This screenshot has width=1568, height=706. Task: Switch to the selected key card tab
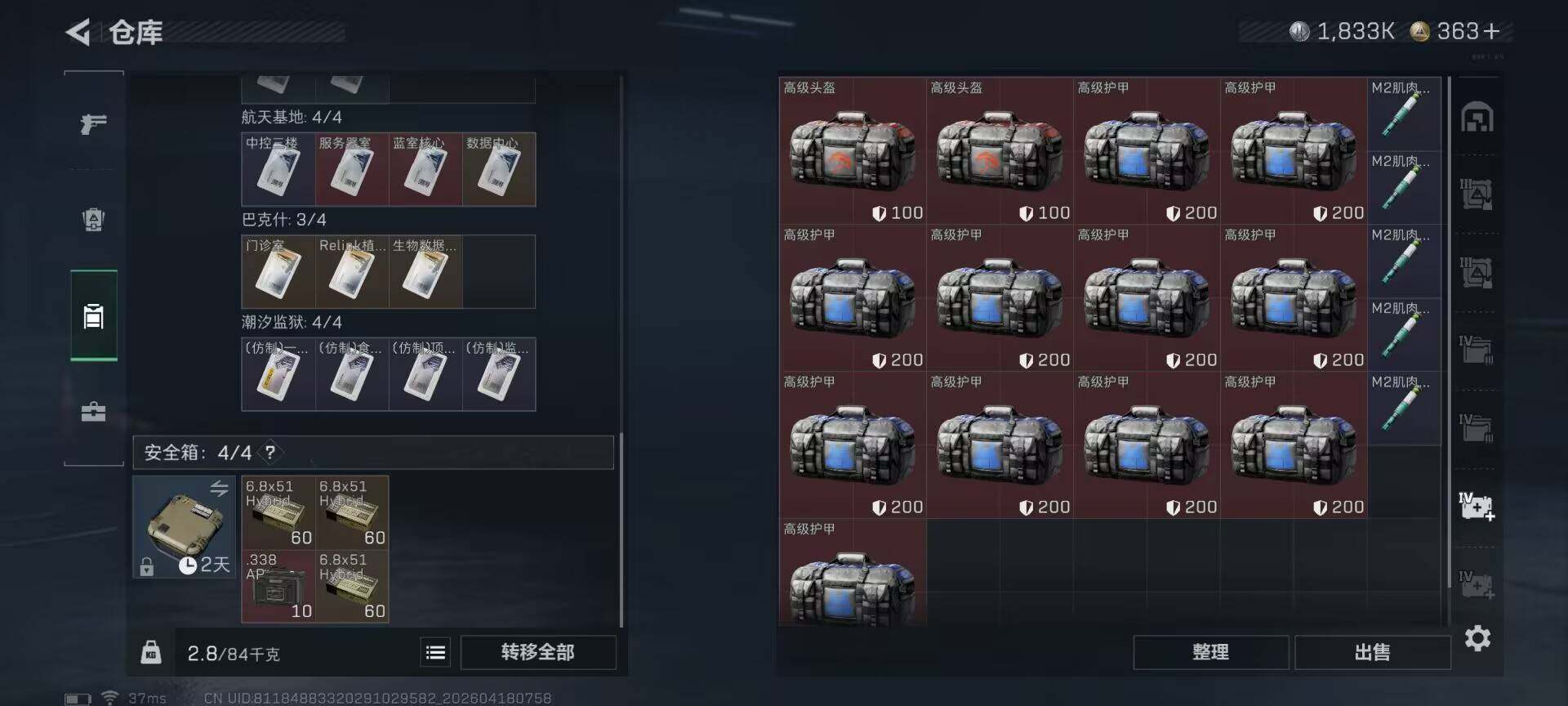(94, 315)
